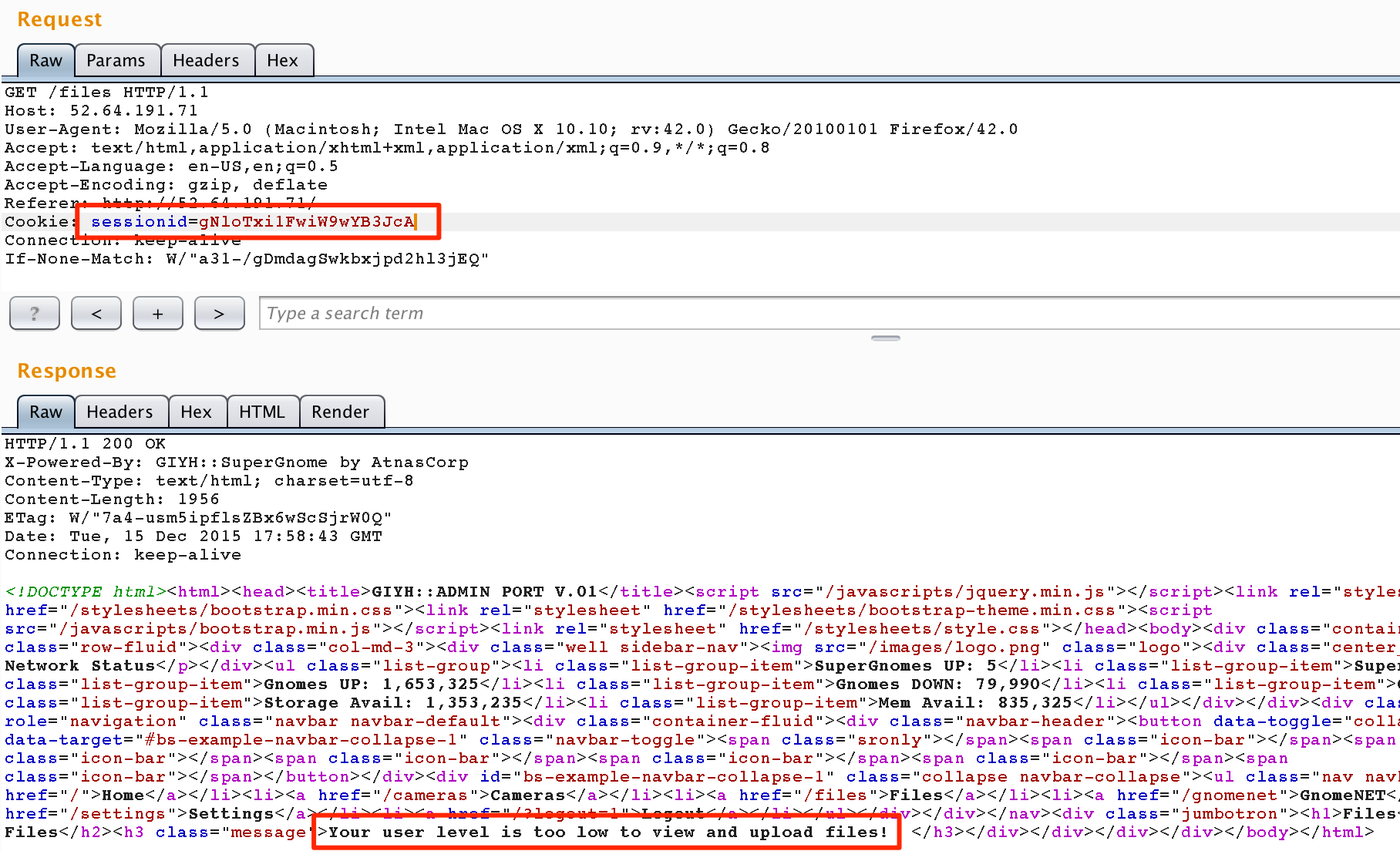Click the question mark help button
This screenshot has height=851, width=1400.
coord(35,313)
